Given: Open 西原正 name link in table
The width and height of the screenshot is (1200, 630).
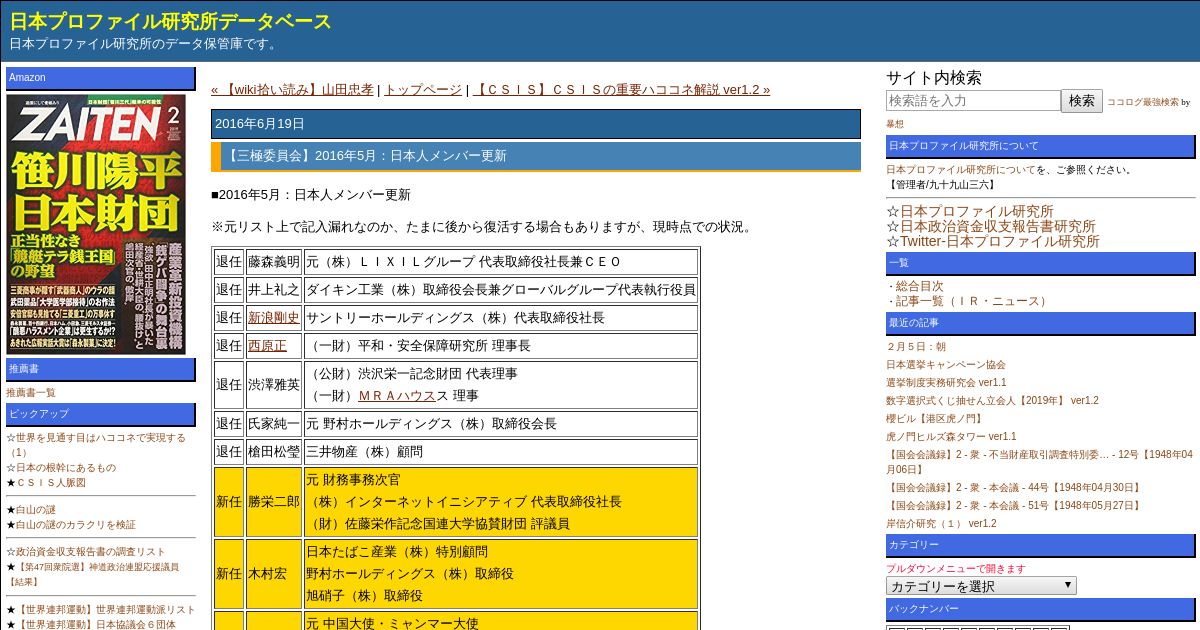Looking at the screenshot, I should pos(267,346).
